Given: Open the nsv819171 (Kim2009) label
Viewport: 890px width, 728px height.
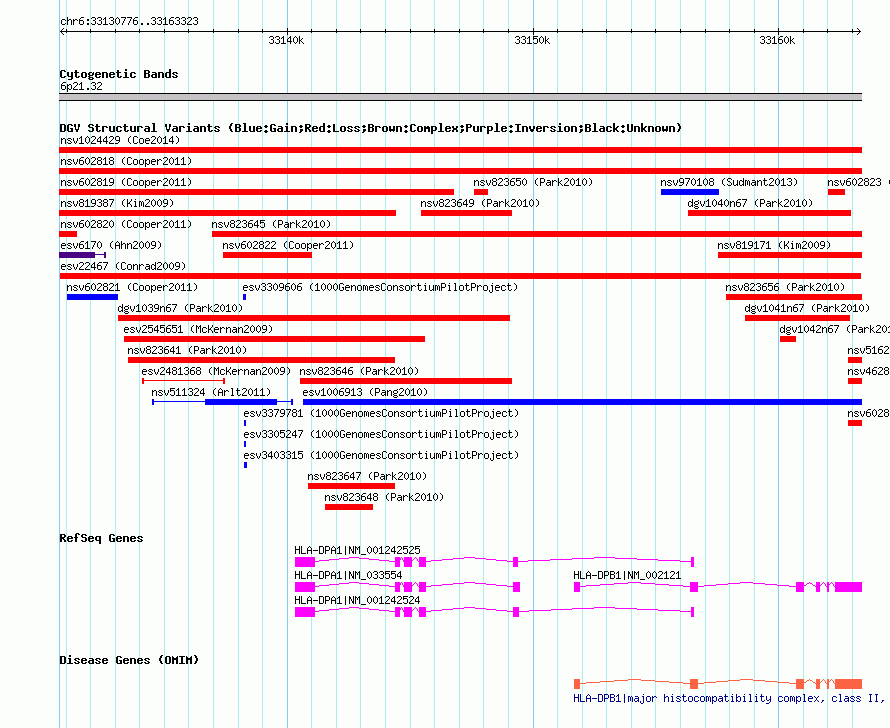Looking at the screenshot, I should click(774, 245).
